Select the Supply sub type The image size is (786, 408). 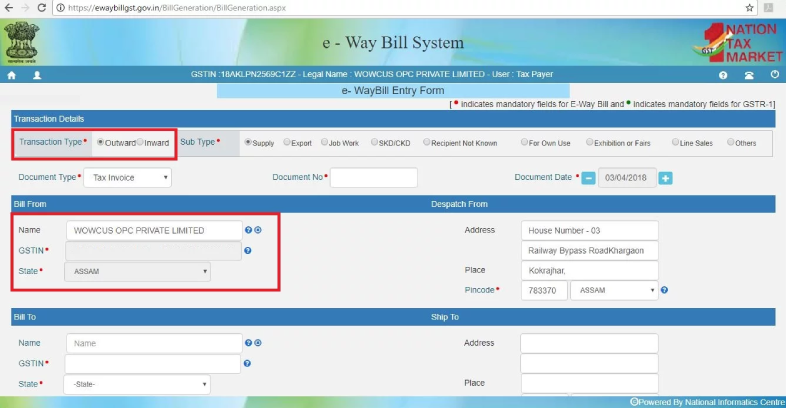pyautogui.click(x=248, y=142)
